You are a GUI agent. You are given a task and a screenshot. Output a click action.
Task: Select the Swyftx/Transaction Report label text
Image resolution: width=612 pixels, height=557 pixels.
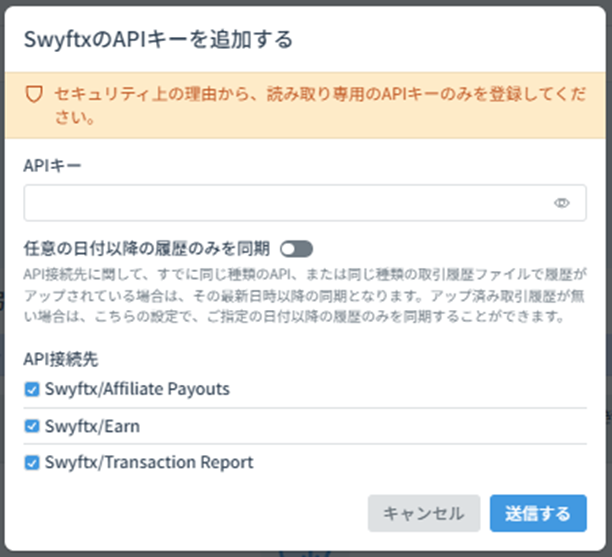[149, 463]
